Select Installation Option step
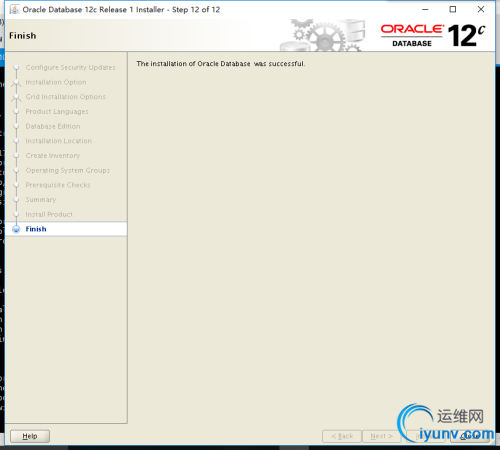This screenshot has height=450, width=500. (56, 82)
